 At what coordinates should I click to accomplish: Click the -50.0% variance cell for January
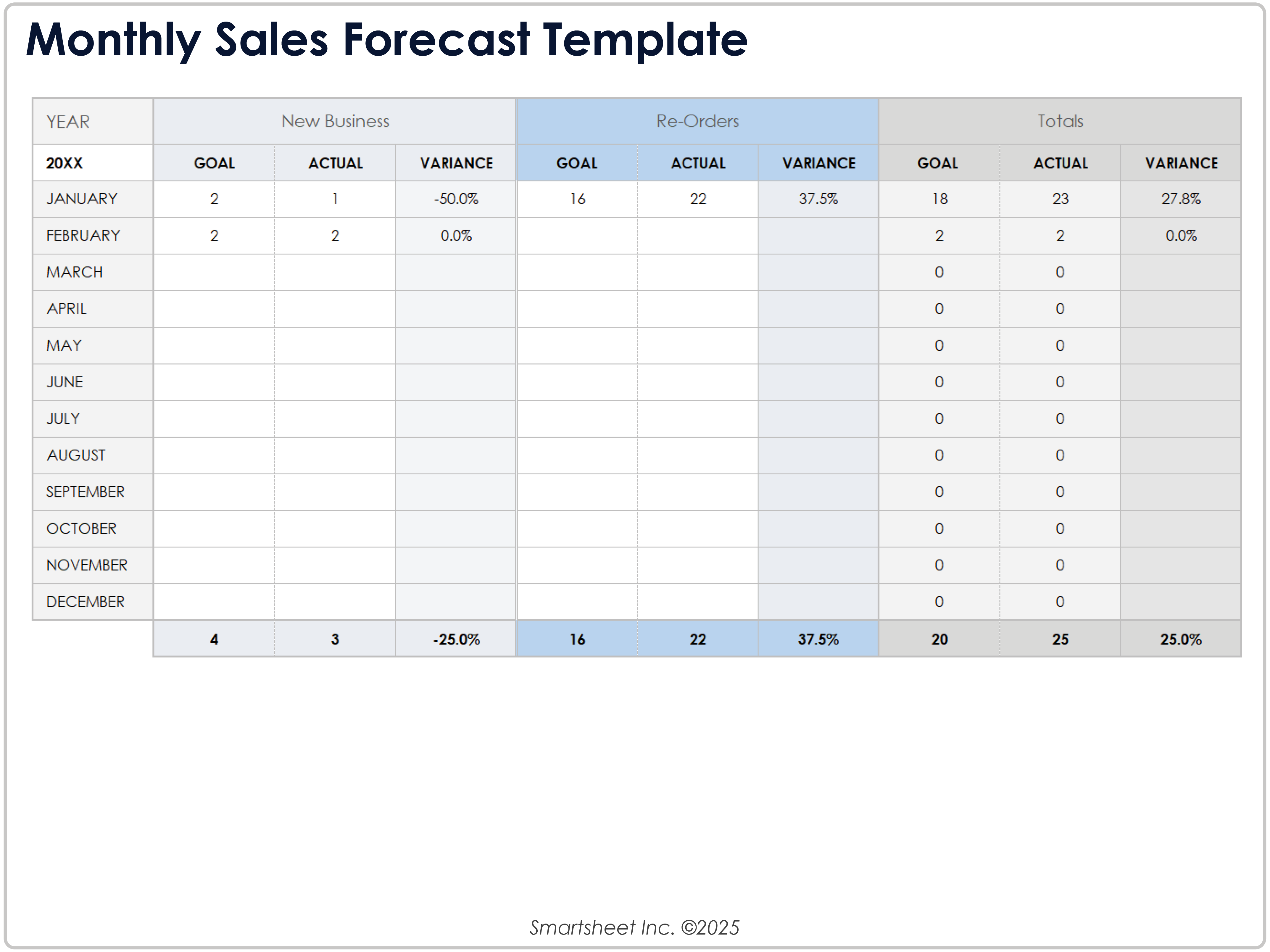pos(456,199)
